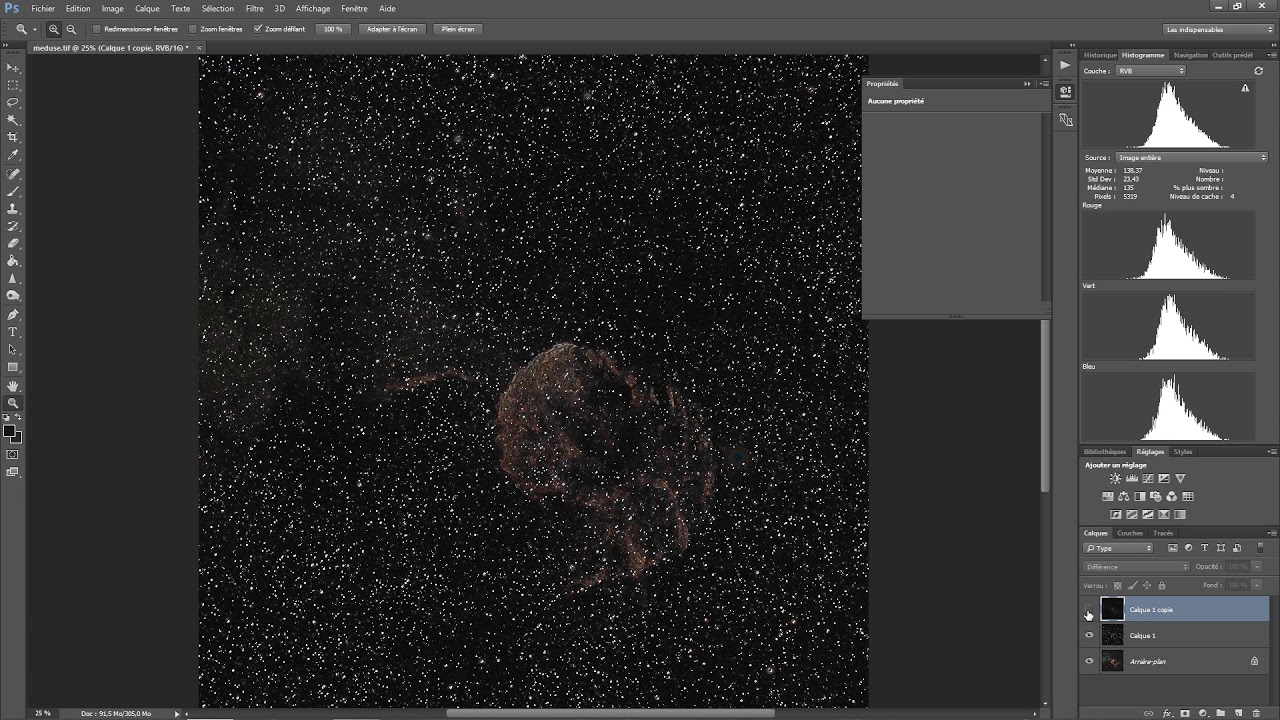Switch foreground and background colors
The height and width of the screenshot is (720, 1280).
(x=19, y=417)
